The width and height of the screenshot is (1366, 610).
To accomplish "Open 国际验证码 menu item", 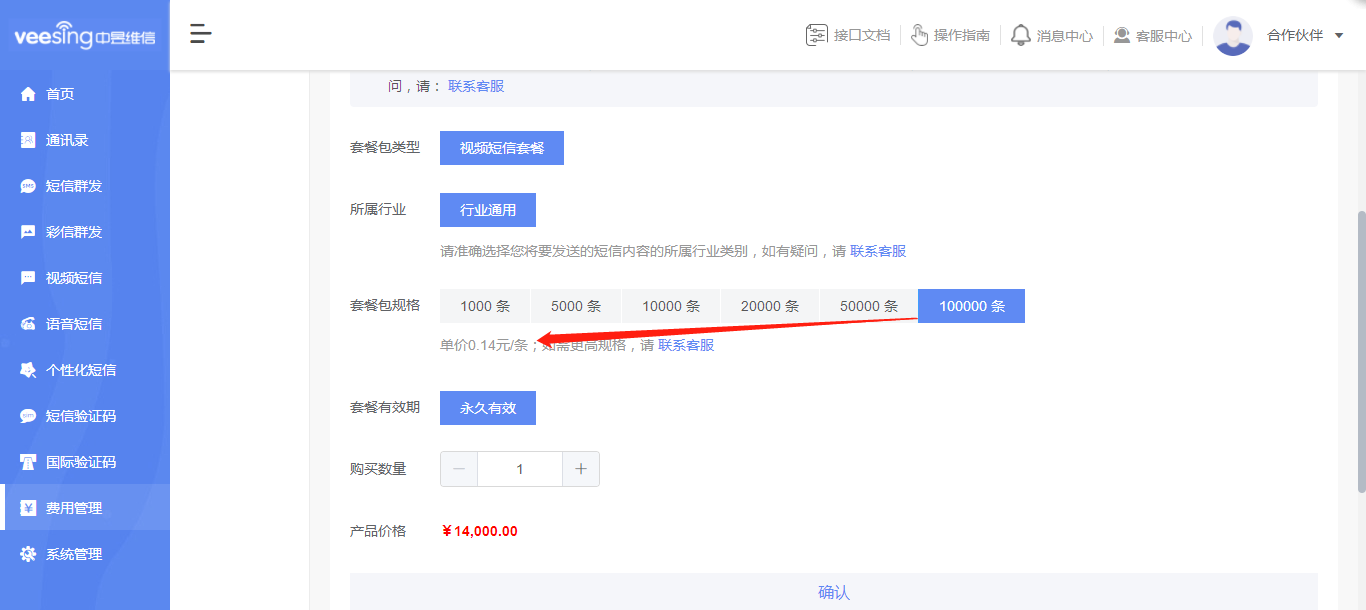I will pos(85,462).
